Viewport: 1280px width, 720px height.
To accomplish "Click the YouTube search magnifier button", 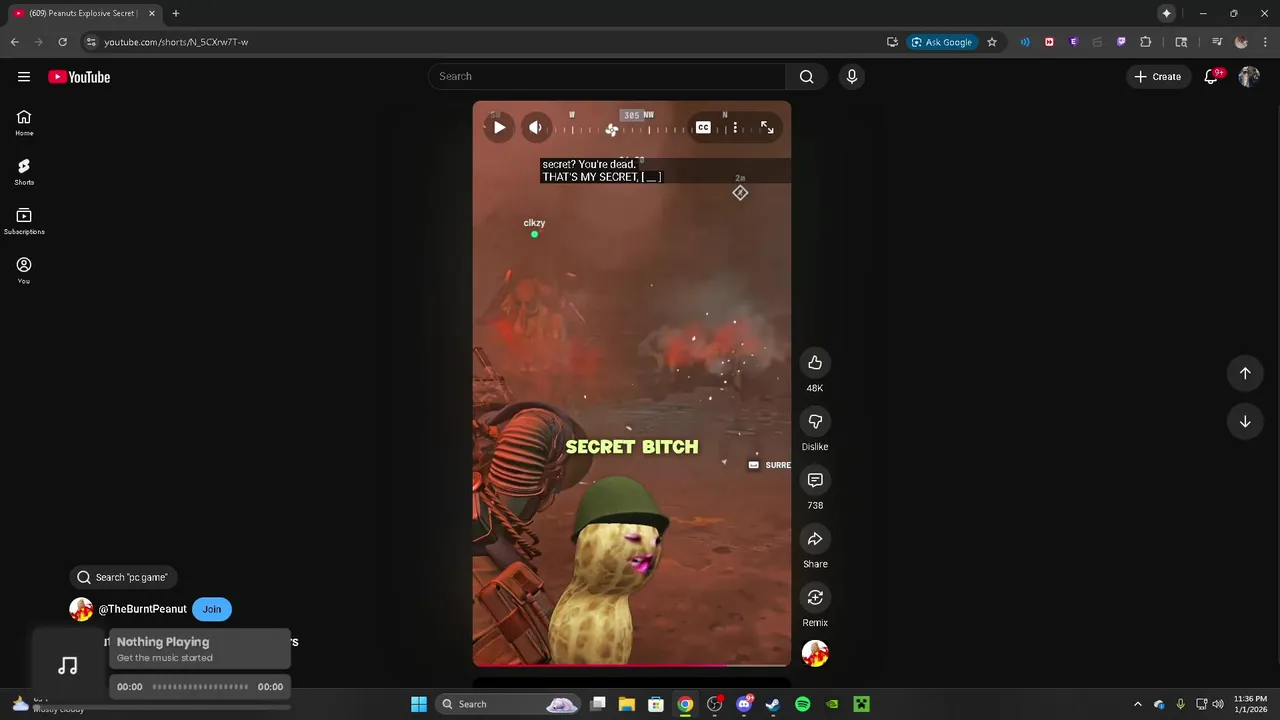I will pyautogui.click(x=807, y=77).
